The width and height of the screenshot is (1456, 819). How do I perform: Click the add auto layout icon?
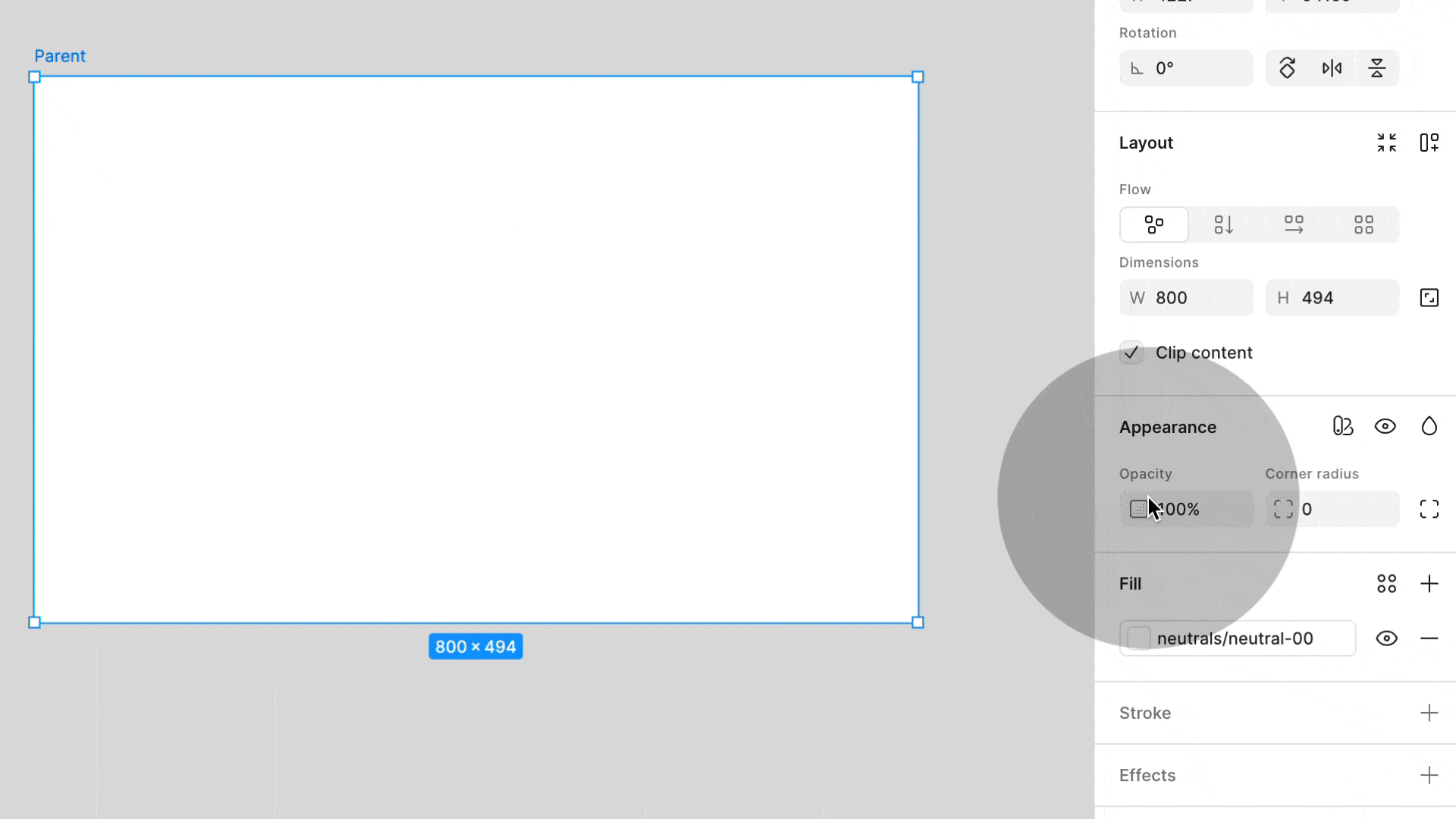point(1429,143)
